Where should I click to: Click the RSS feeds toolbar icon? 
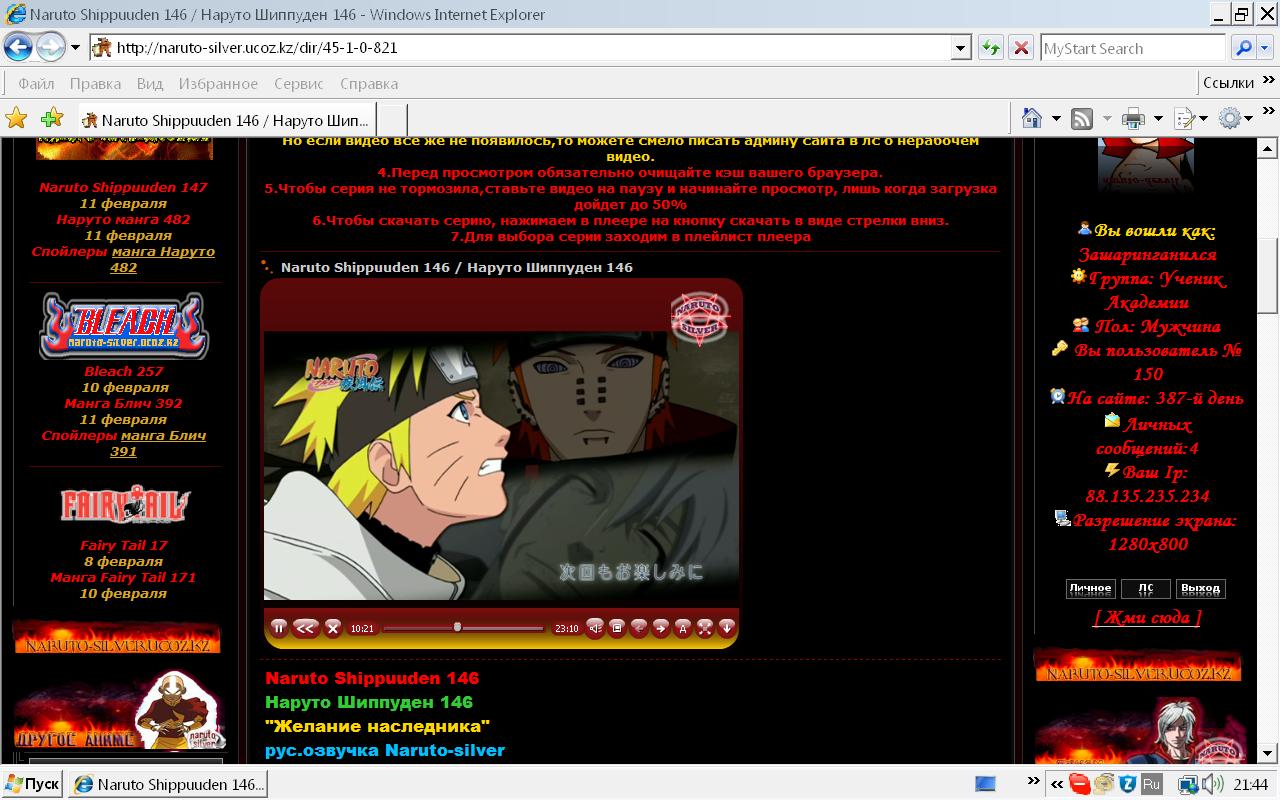tap(1082, 119)
